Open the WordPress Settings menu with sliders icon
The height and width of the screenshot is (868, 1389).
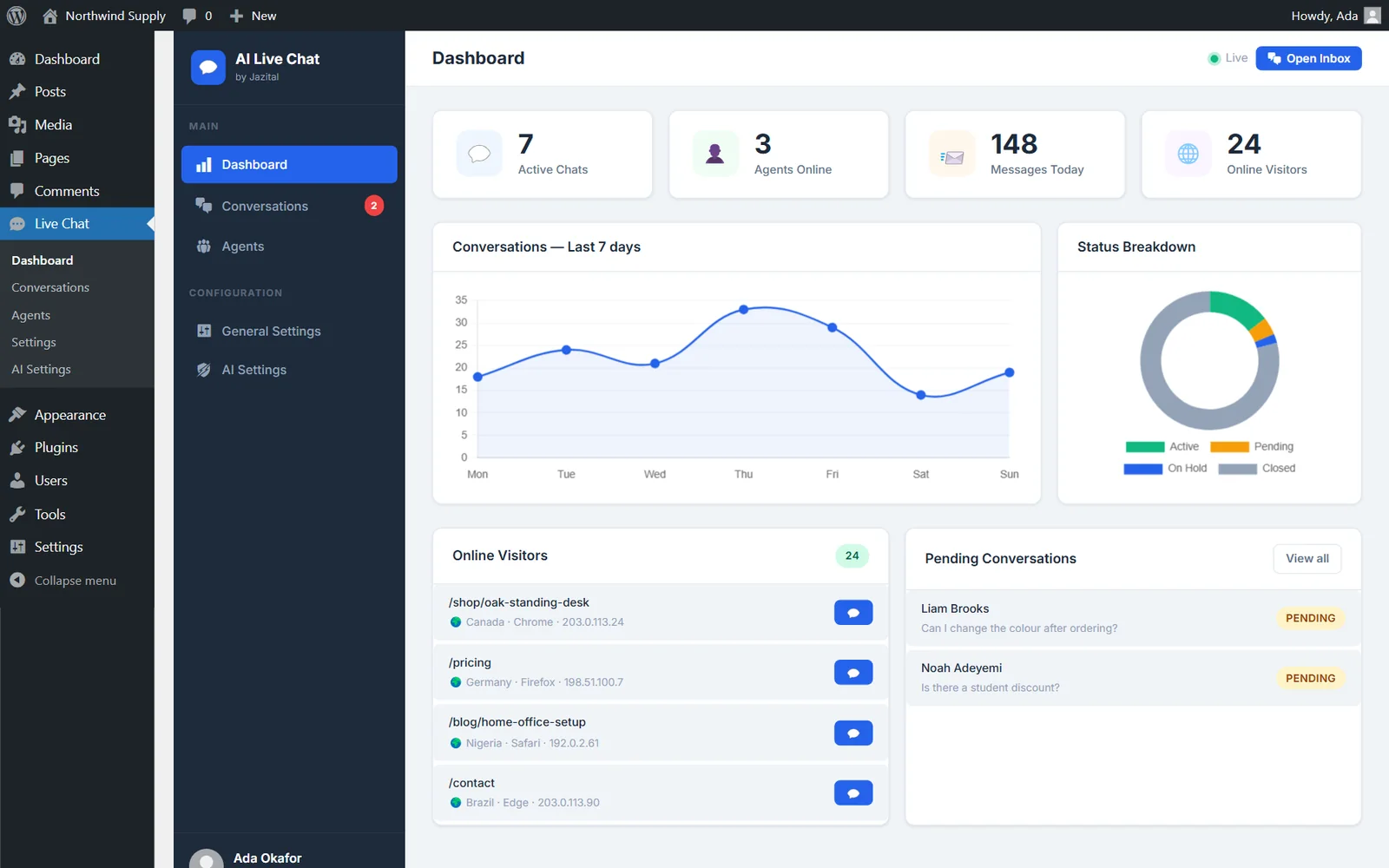(77, 547)
